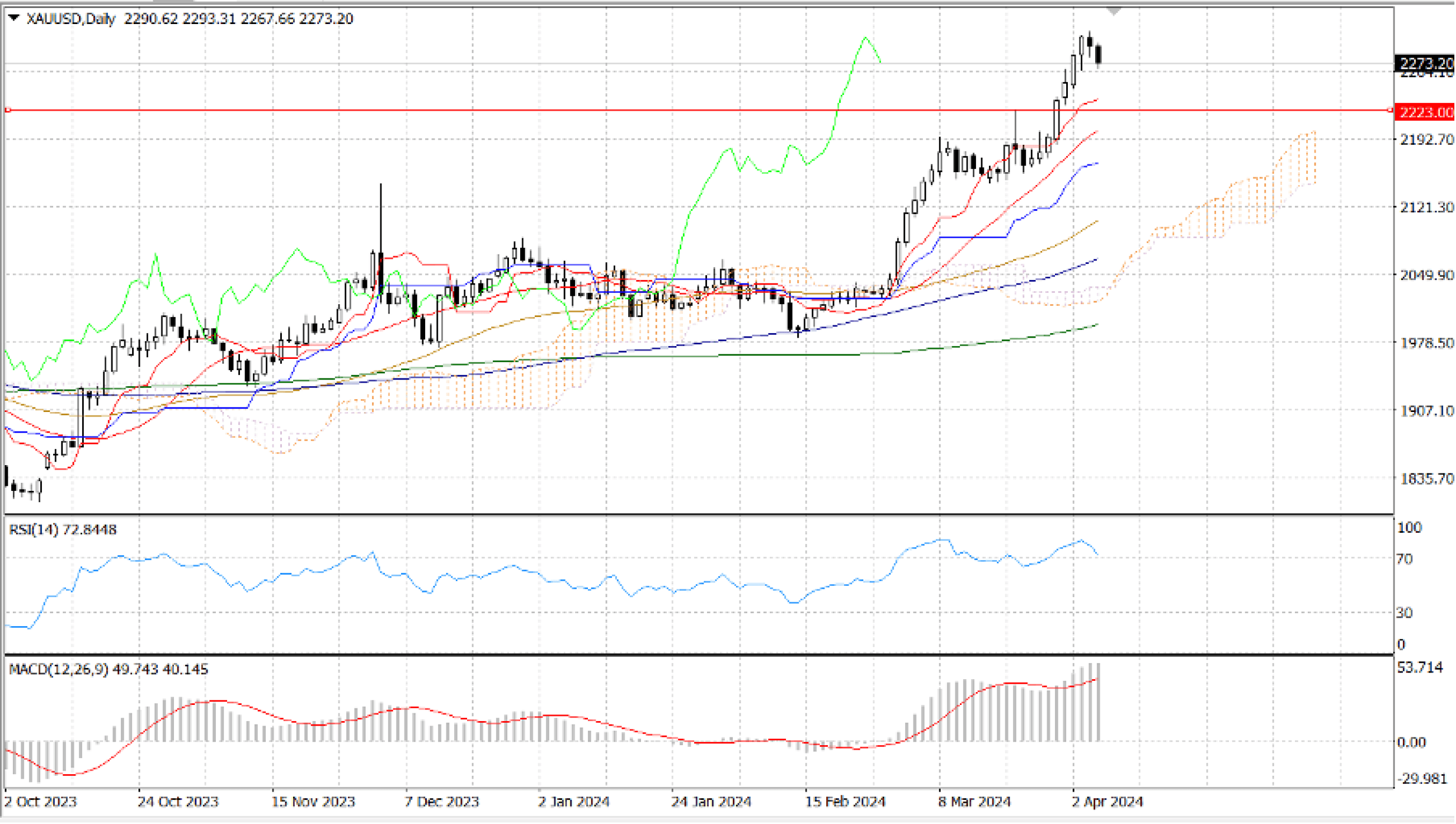Click the latest black candlestick on chart
Screen dimensions: 1456x824
click(1099, 55)
